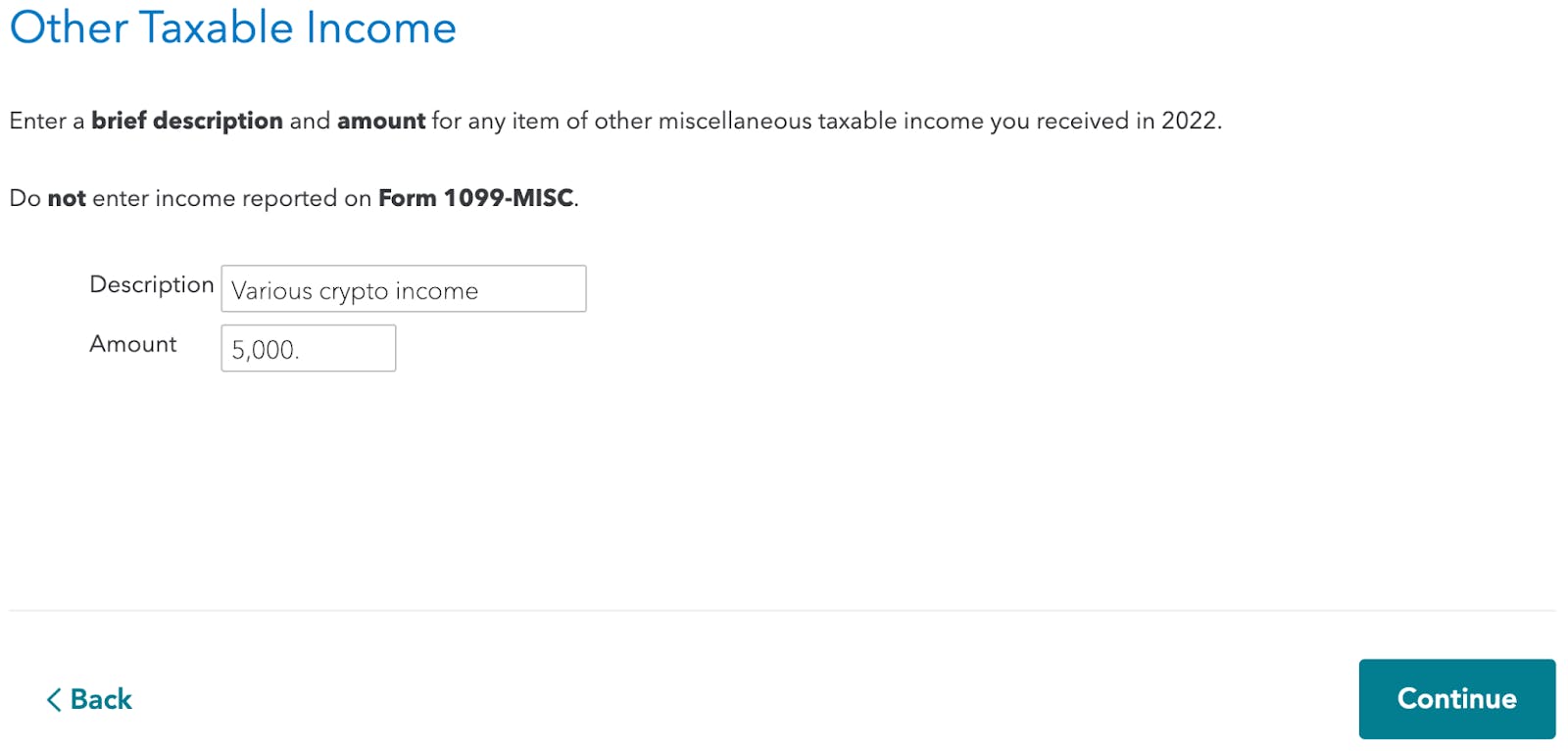Click the word amount in the instructions

[x=381, y=121]
